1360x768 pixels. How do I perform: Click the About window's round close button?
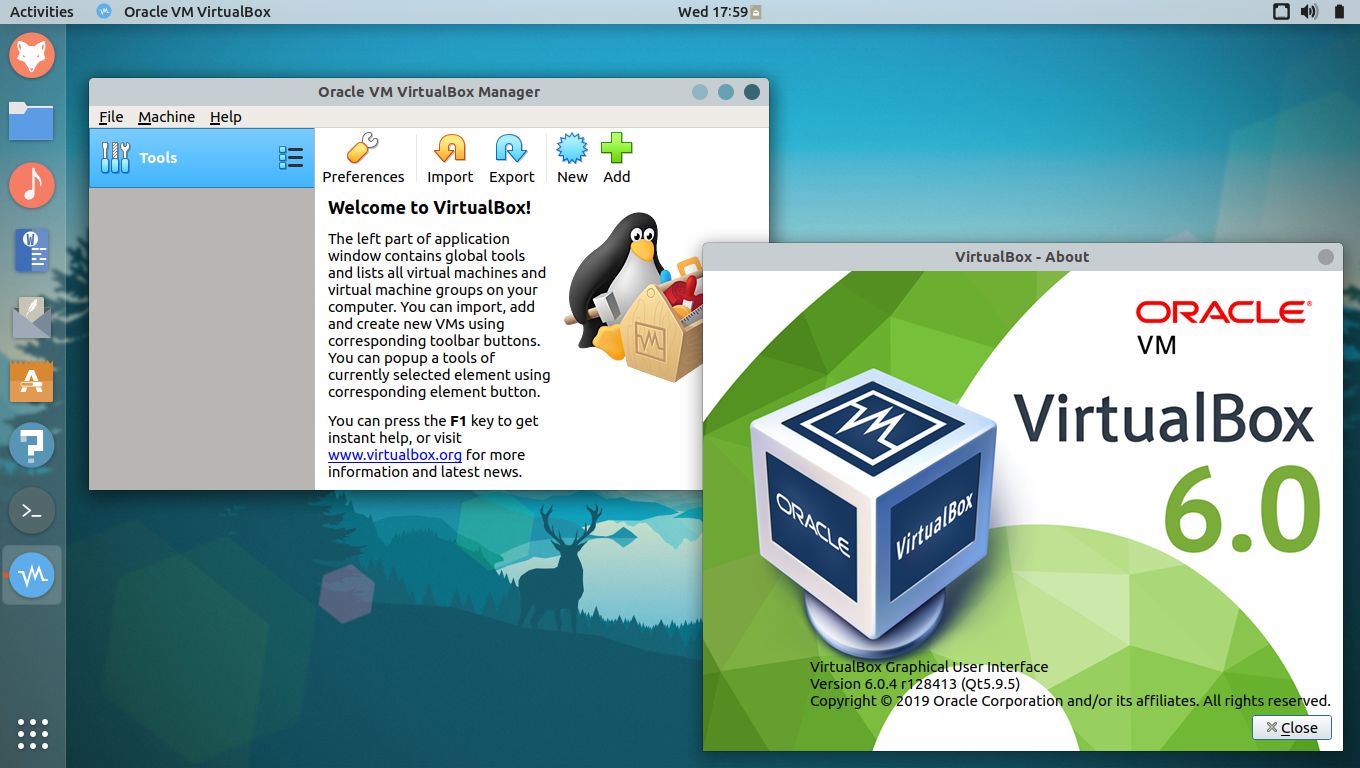click(x=1326, y=257)
